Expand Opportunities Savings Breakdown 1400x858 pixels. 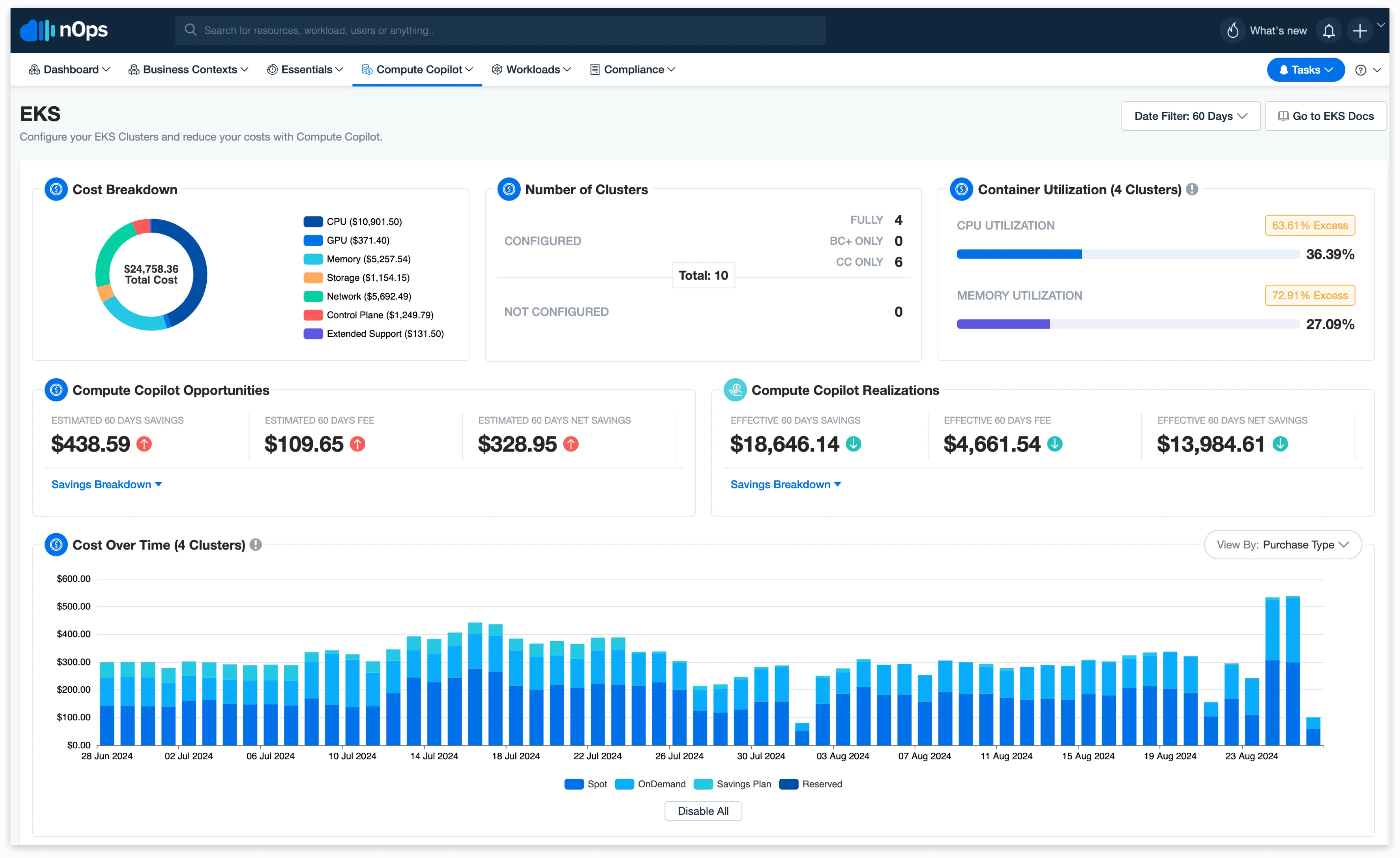point(107,484)
